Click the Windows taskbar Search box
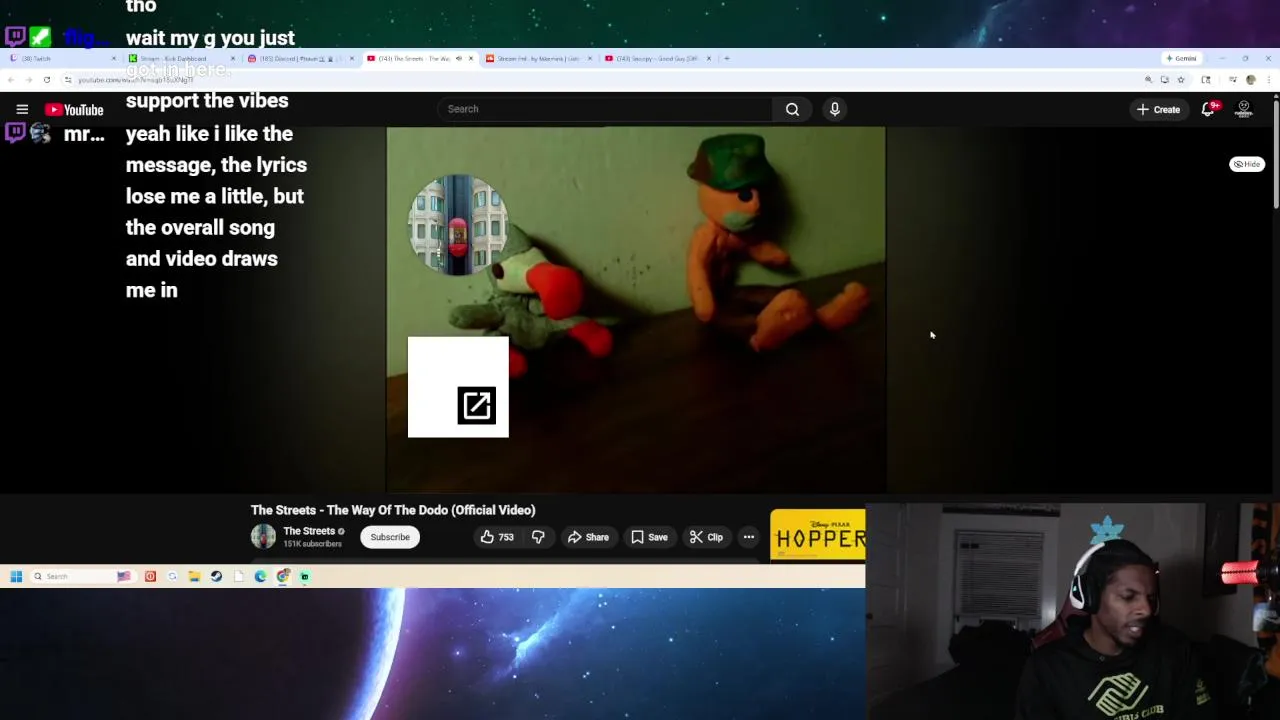The width and height of the screenshot is (1280, 720). [83, 576]
